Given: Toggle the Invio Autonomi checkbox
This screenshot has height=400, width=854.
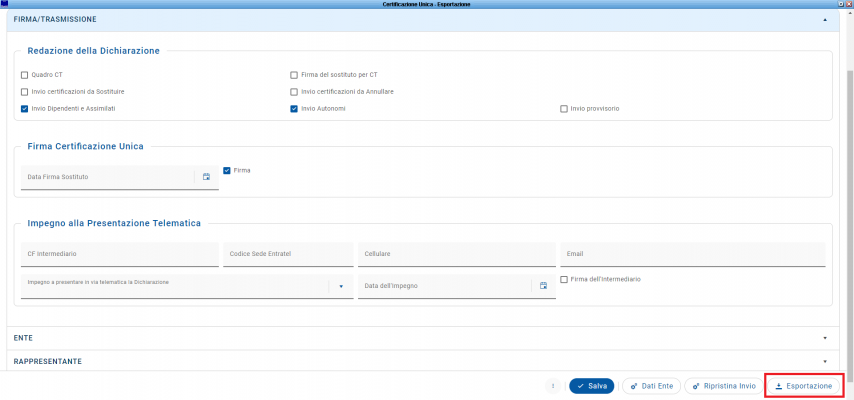Looking at the screenshot, I should click(x=294, y=108).
